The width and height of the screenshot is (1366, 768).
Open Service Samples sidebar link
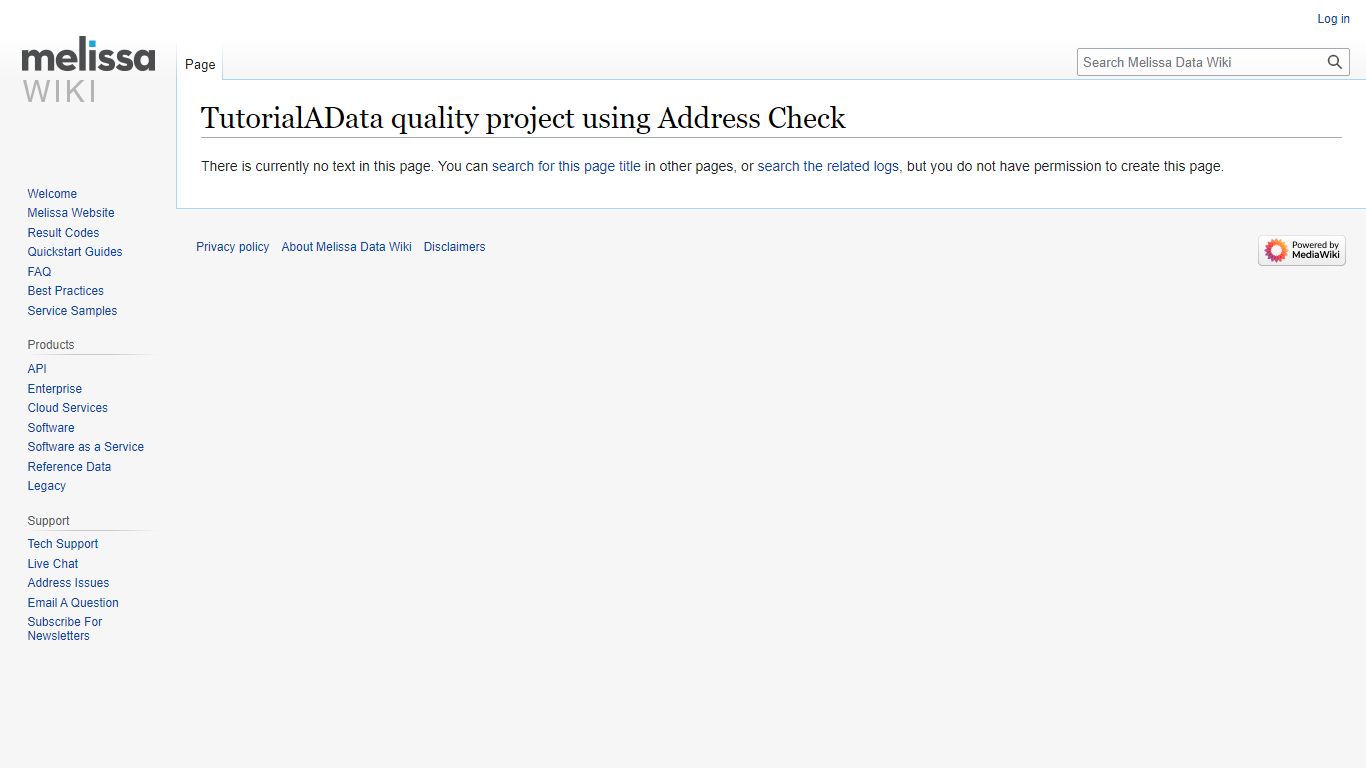72,311
